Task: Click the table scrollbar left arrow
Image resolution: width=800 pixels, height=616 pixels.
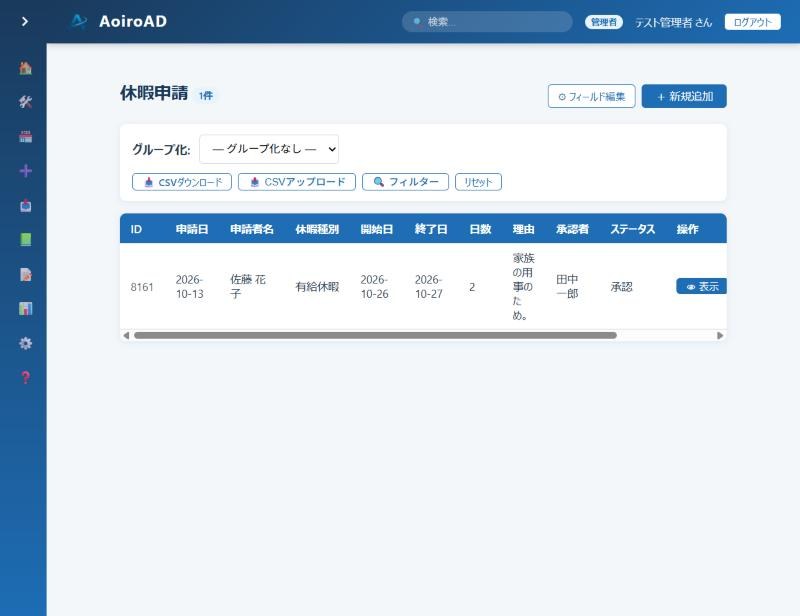Action: 126,335
